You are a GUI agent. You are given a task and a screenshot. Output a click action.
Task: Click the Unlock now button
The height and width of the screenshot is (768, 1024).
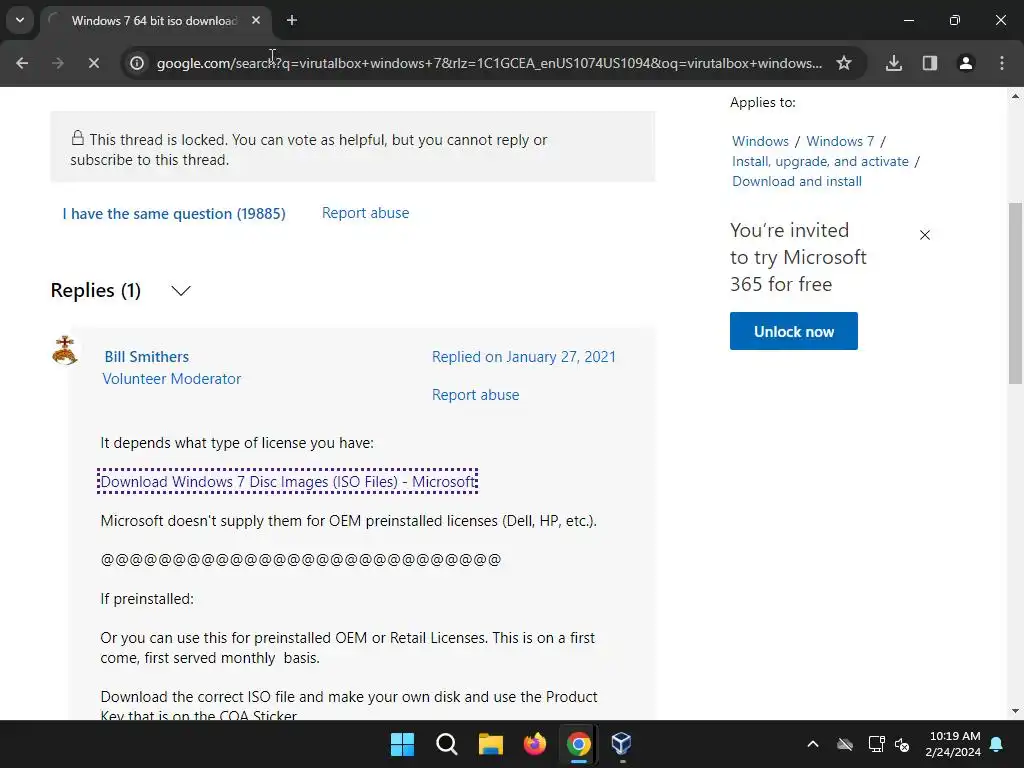[x=793, y=331]
